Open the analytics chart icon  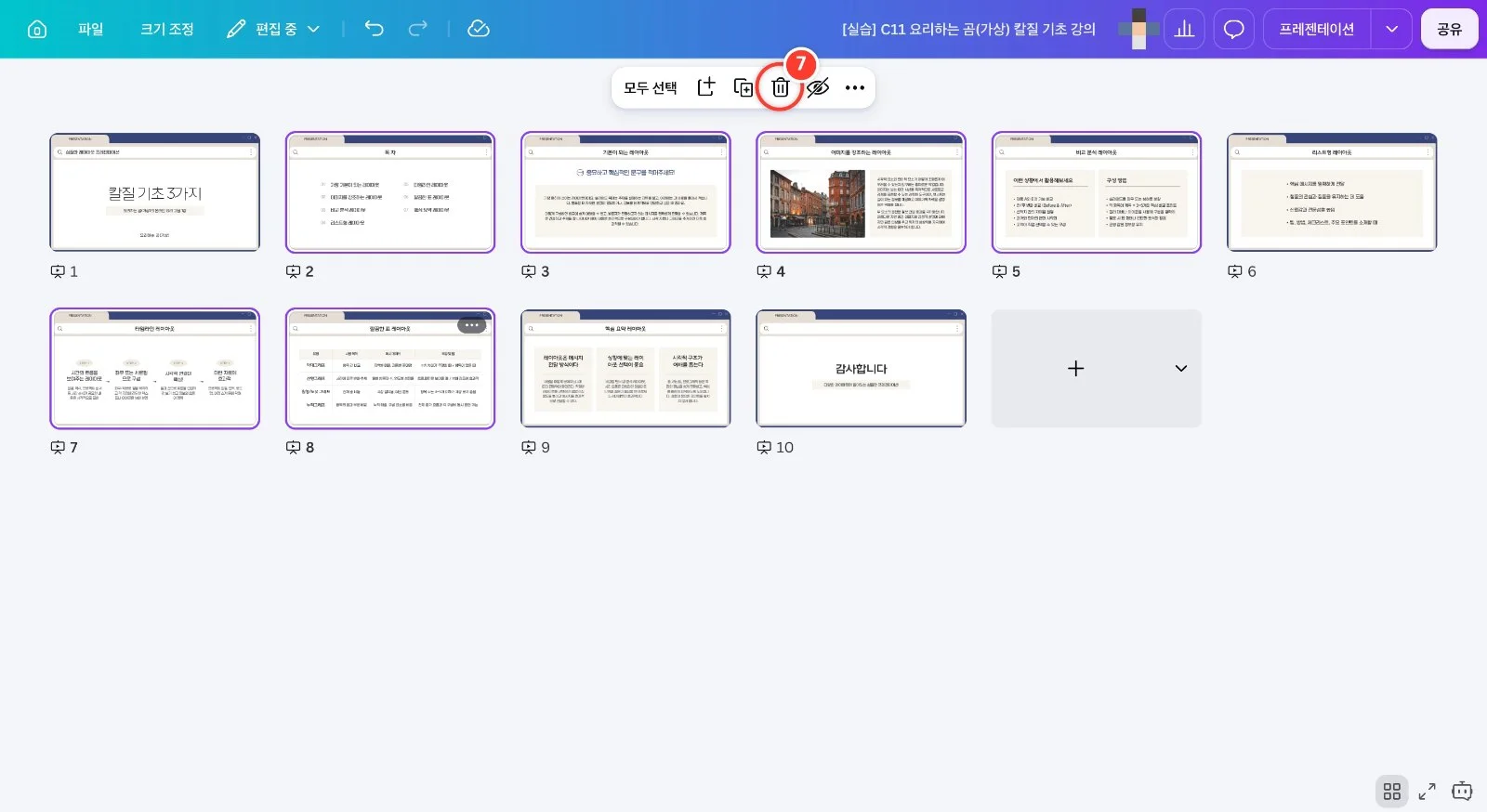point(1185,29)
